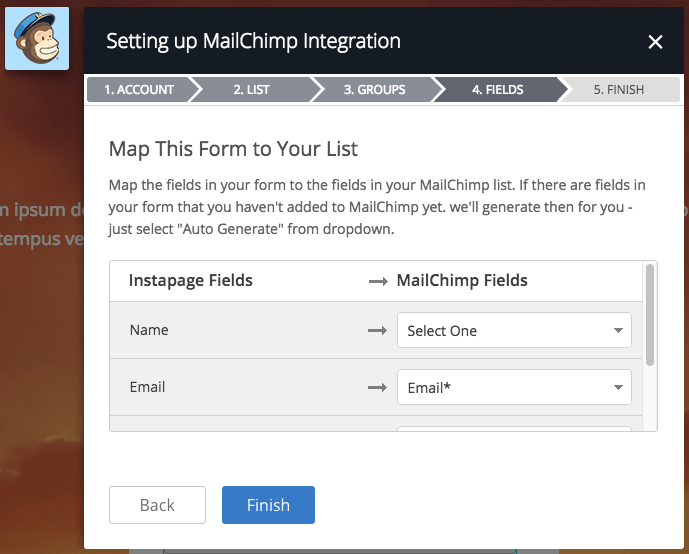Click the Back button
This screenshot has width=689, height=554.
[157, 505]
